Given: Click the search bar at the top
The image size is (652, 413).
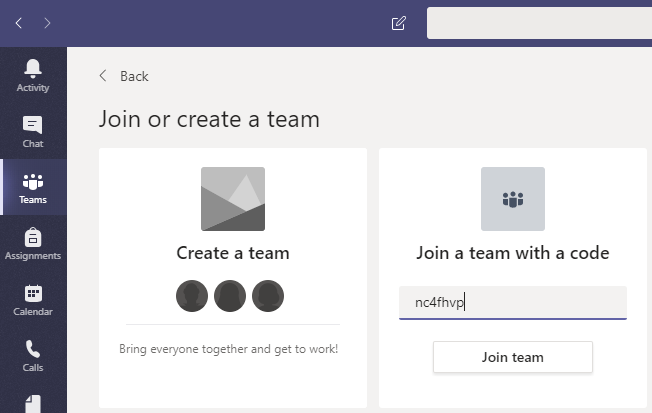Looking at the screenshot, I should click(x=539, y=23).
